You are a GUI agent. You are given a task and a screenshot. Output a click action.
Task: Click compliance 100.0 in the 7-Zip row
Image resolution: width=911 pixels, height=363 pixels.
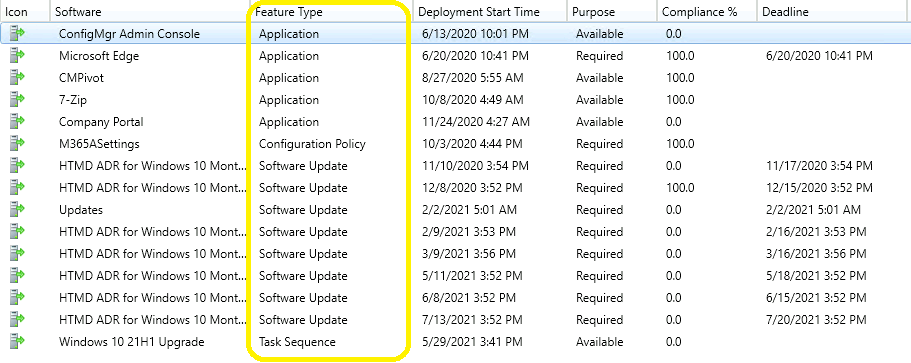680,100
